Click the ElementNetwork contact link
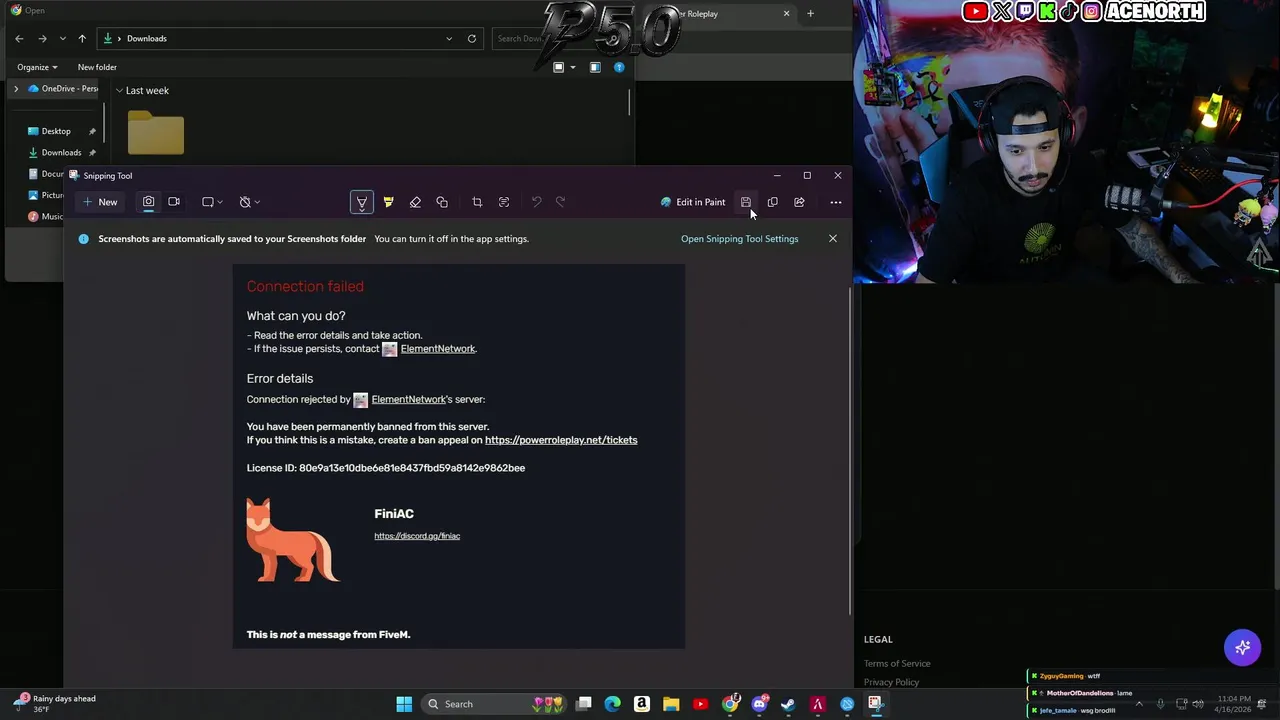Viewport: 1280px width, 720px height. [437, 349]
